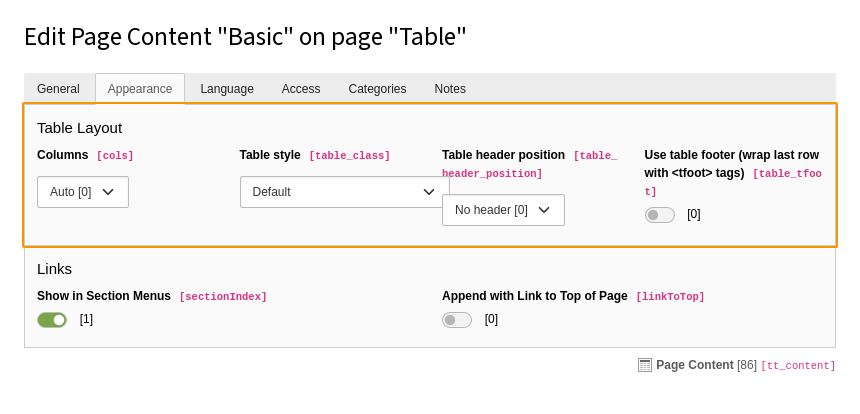Select the Appearance tab
The height and width of the screenshot is (414, 860).
click(x=140, y=89)
